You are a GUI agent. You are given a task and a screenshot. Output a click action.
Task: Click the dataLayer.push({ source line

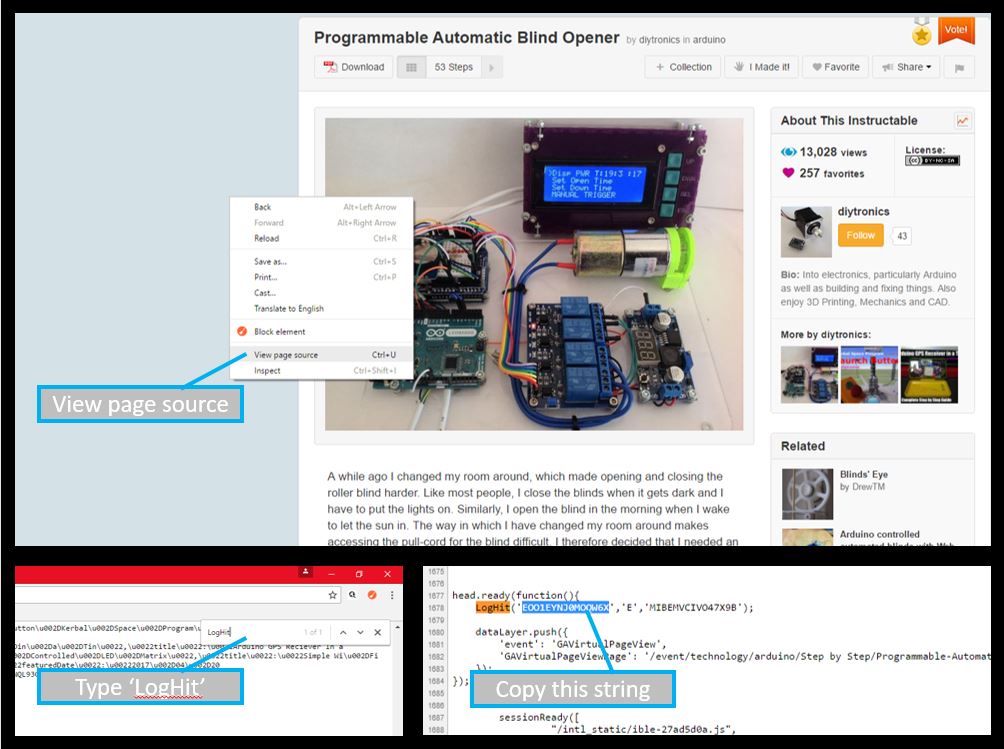[x=521, y=632]
